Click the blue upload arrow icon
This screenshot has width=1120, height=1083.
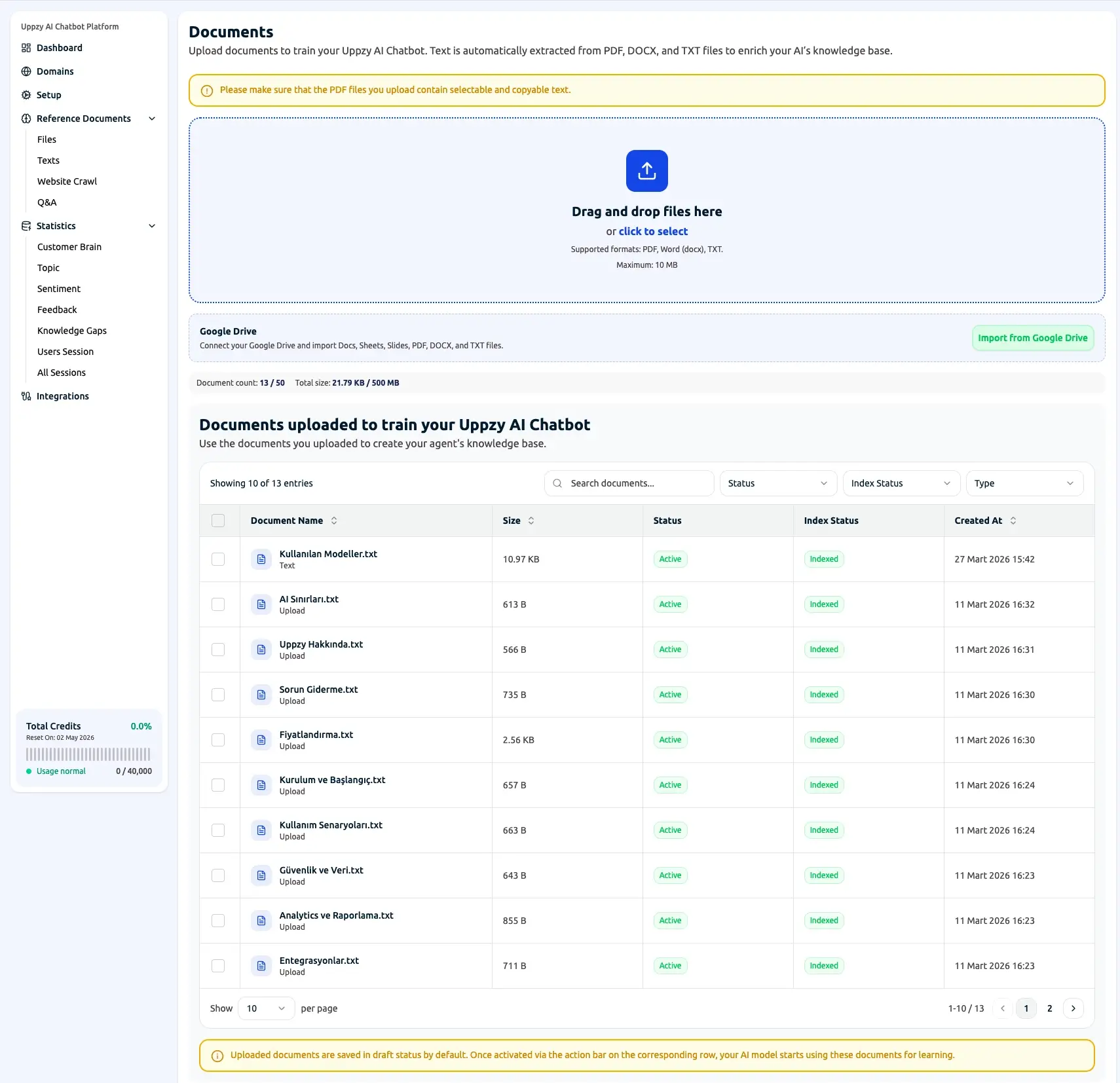tap(646, 171)
